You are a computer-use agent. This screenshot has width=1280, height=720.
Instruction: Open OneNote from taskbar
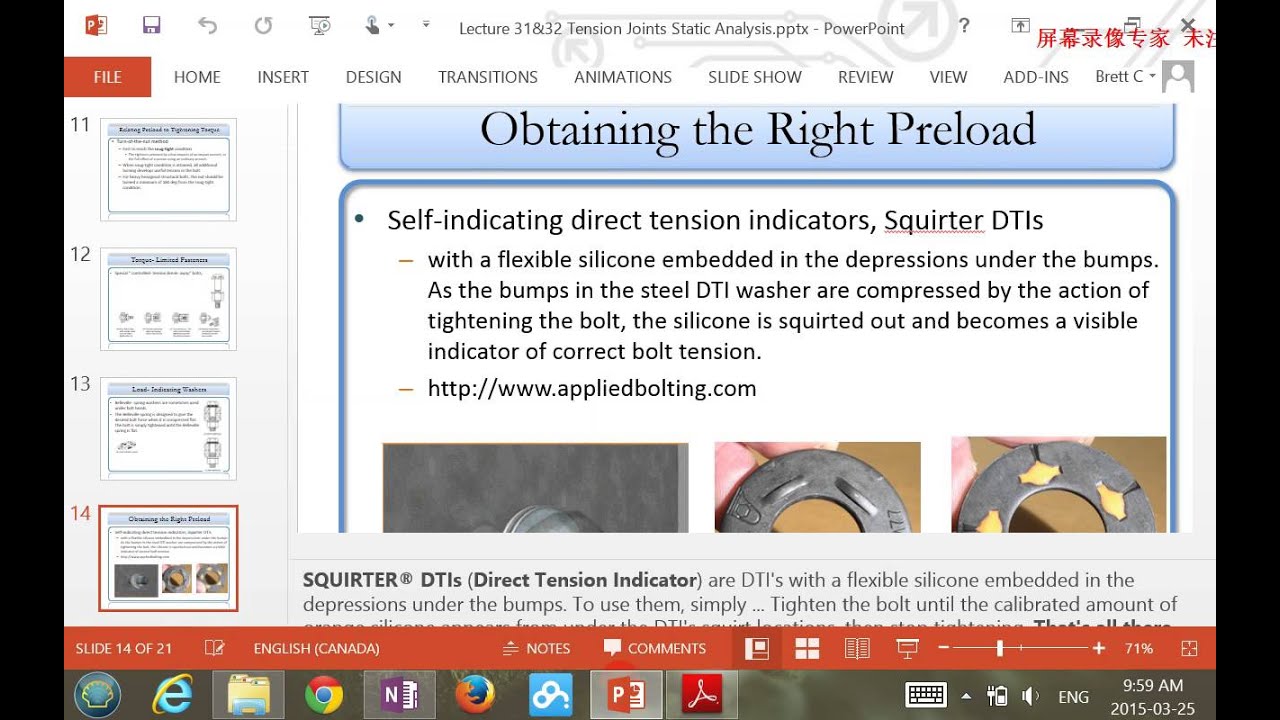coord(399,695)
